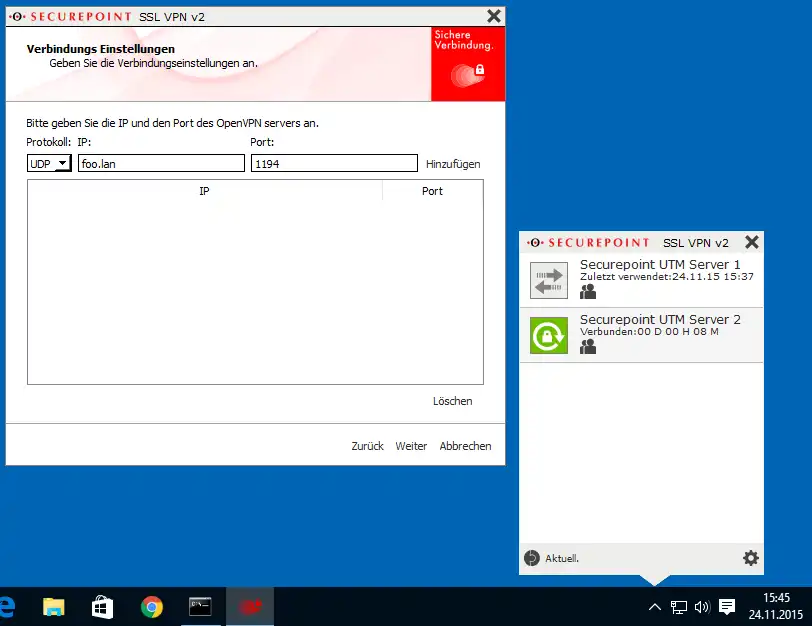Viewport: 812px width, 626px height.
Task: Proceed with the Weiter button
Action: 411,446
